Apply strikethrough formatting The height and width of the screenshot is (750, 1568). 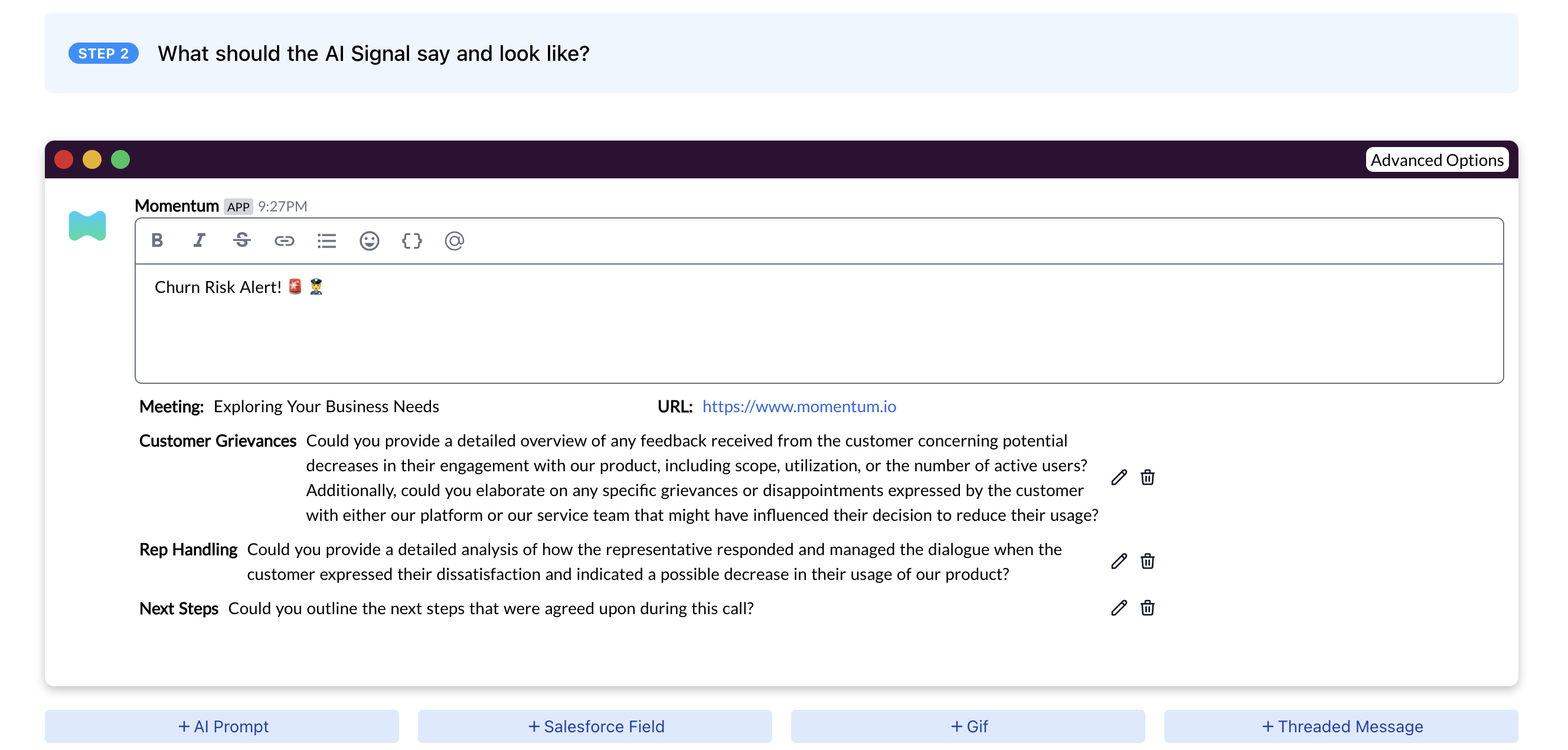tap(241, 241)
